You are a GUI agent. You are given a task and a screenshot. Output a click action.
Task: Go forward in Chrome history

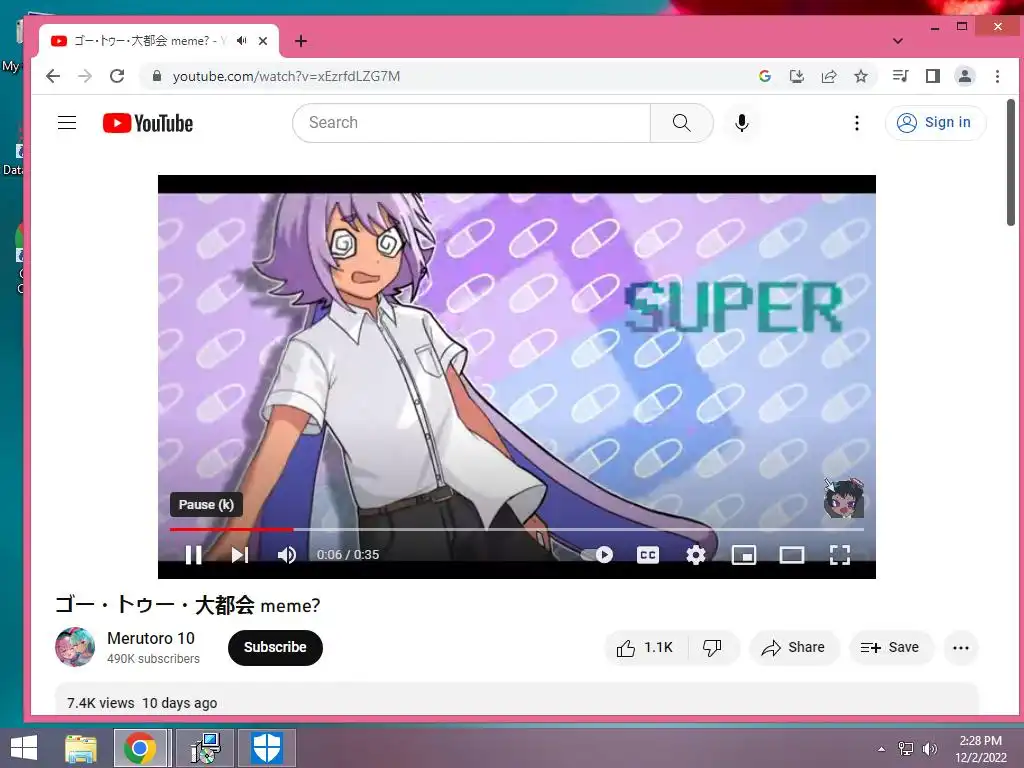(x=85, y=76)
